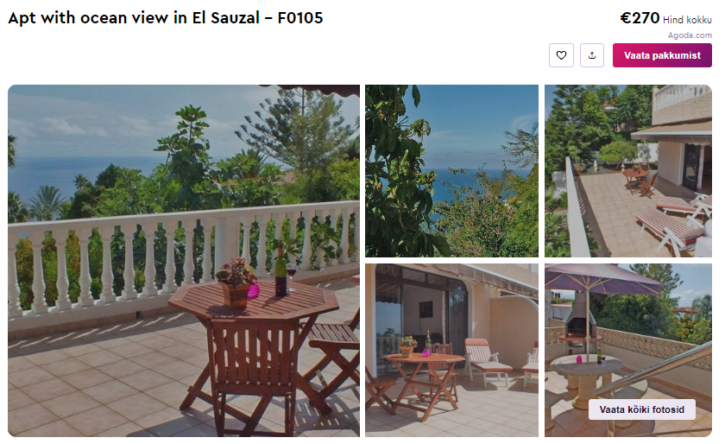Click the wine bottle in large photo
Screen dimensions: 725x444
click(x=280, y=272)
